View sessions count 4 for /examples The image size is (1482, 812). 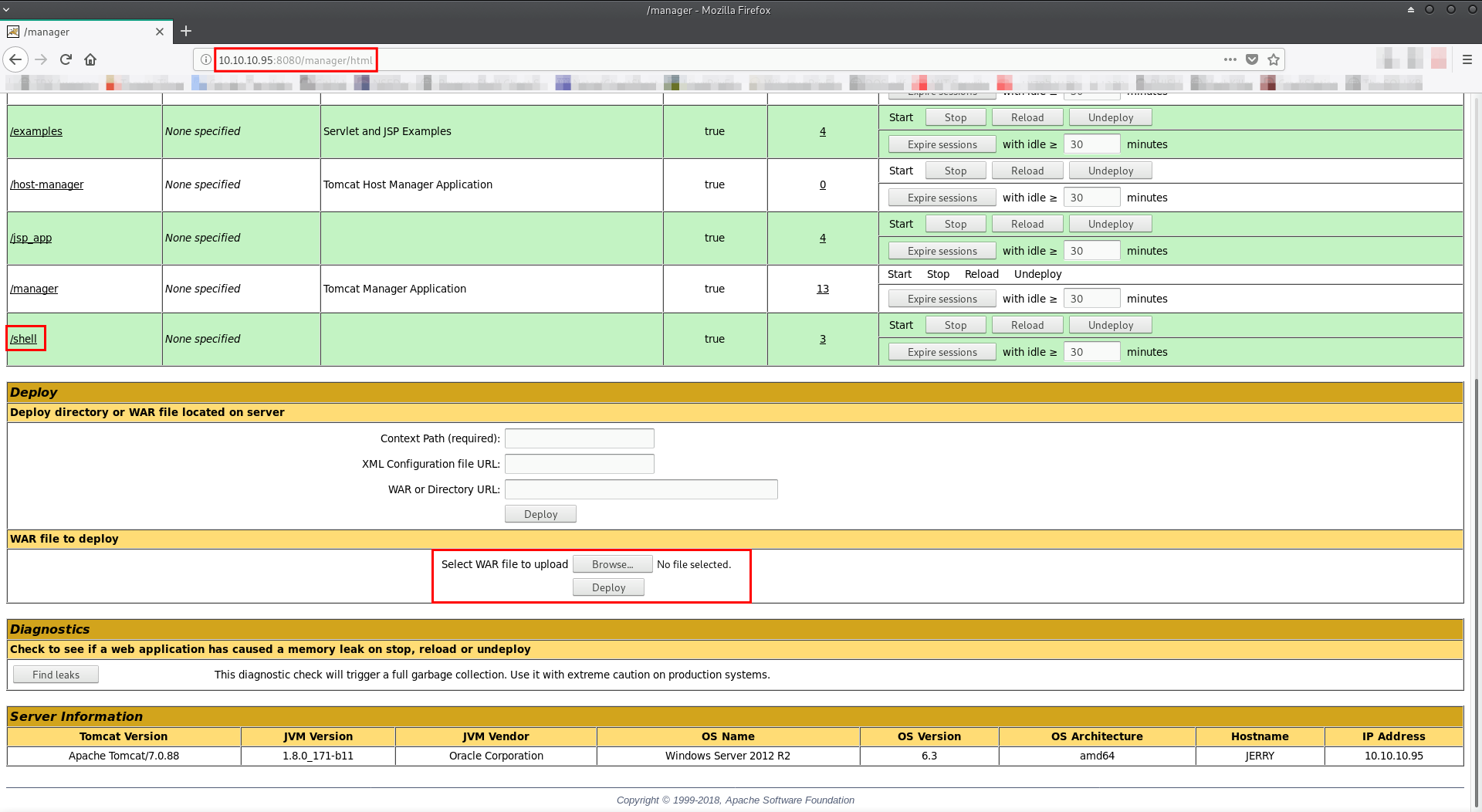click(823, 131)
